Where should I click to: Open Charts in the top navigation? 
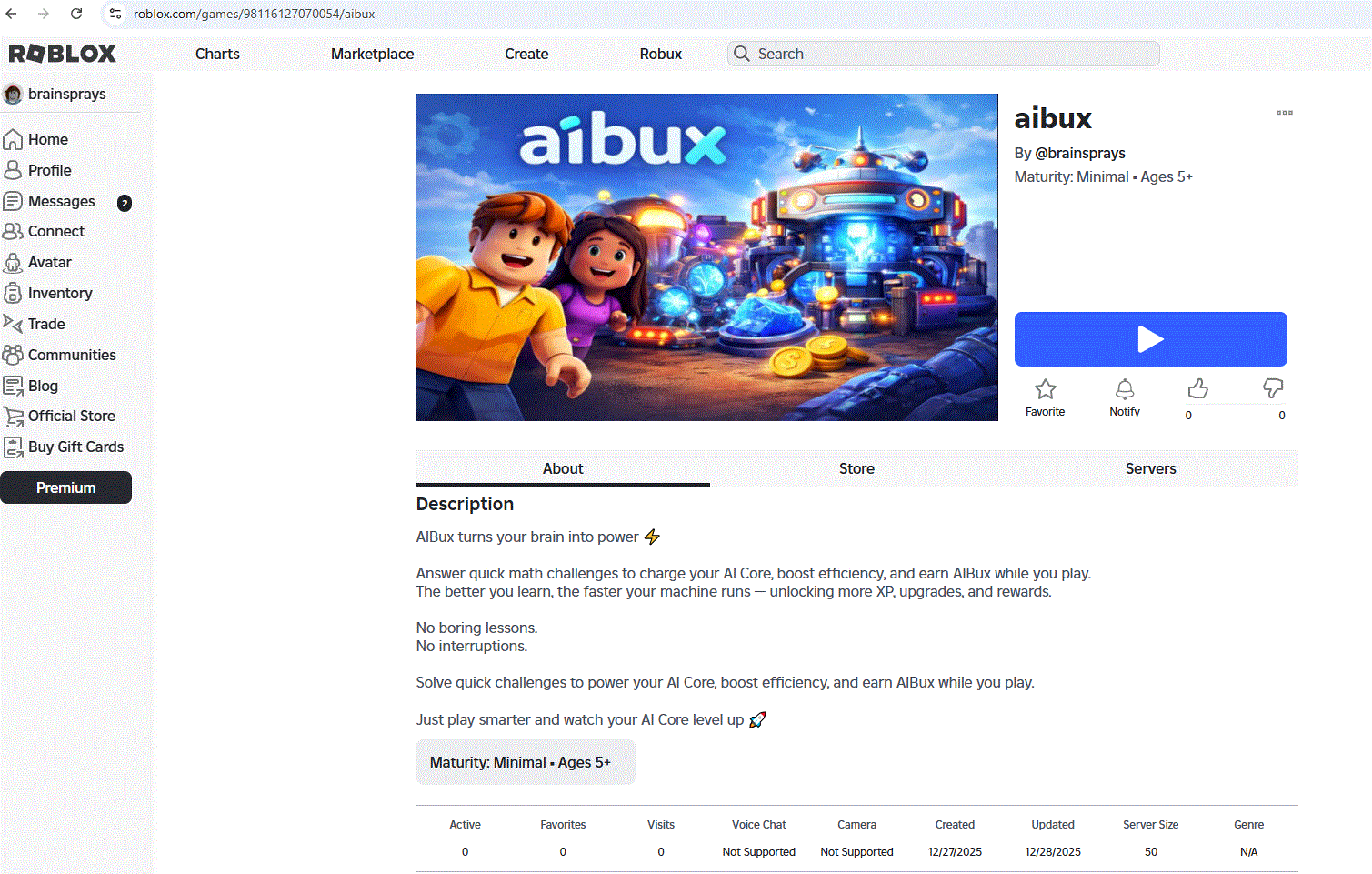pyautogui.click(x=217, y=54)
